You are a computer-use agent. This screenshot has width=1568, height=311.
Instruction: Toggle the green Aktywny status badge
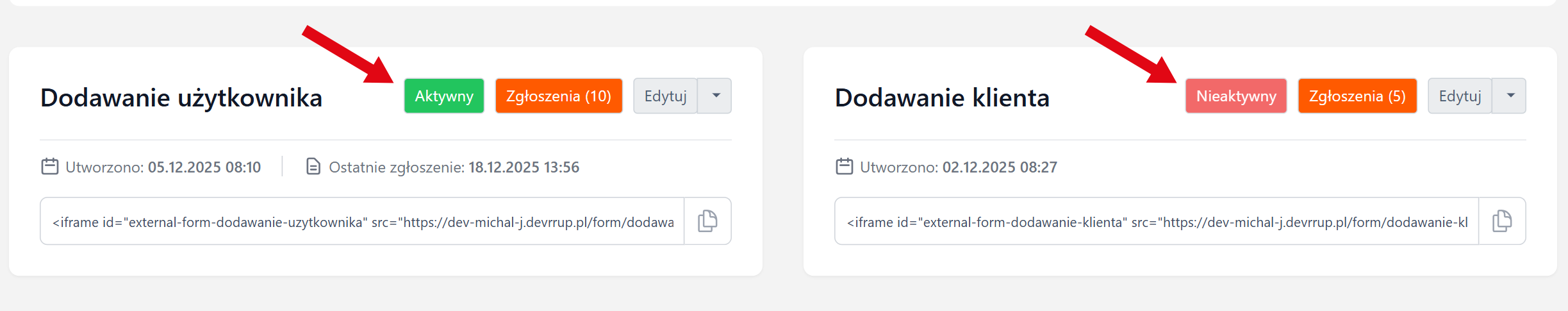click(x=444, y=96)
